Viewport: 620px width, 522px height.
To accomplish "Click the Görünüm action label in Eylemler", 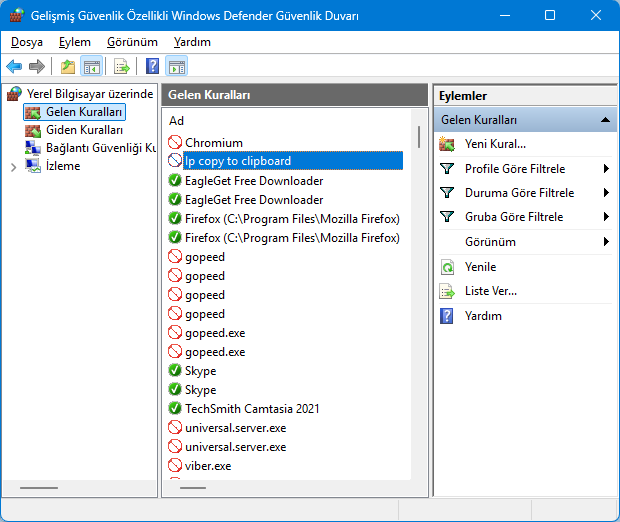I will (x=490, y=242).
